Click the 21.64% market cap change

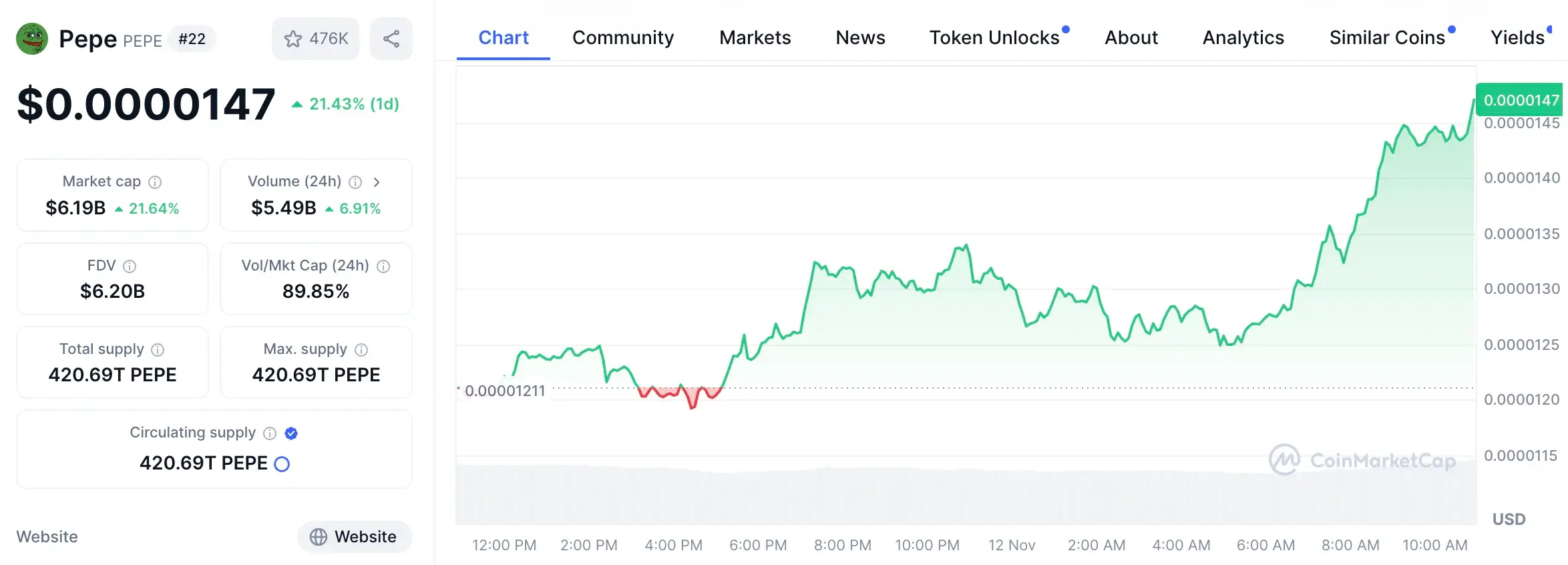click(147, 209)
